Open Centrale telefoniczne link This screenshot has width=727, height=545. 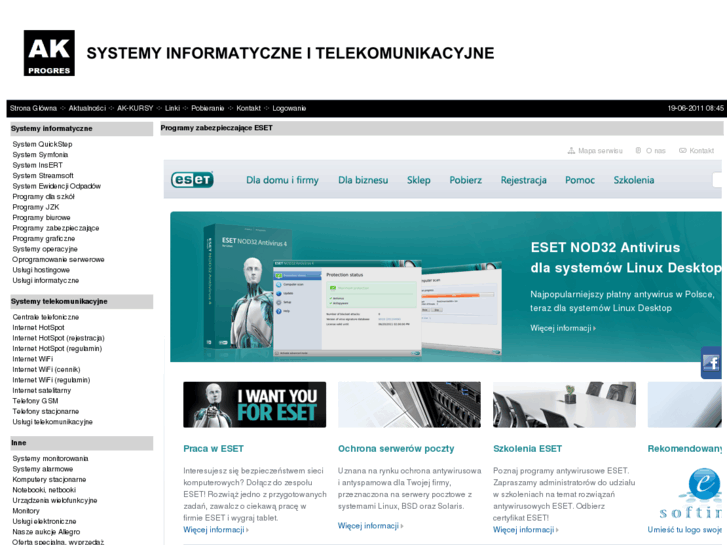click(x=46, y=317)
